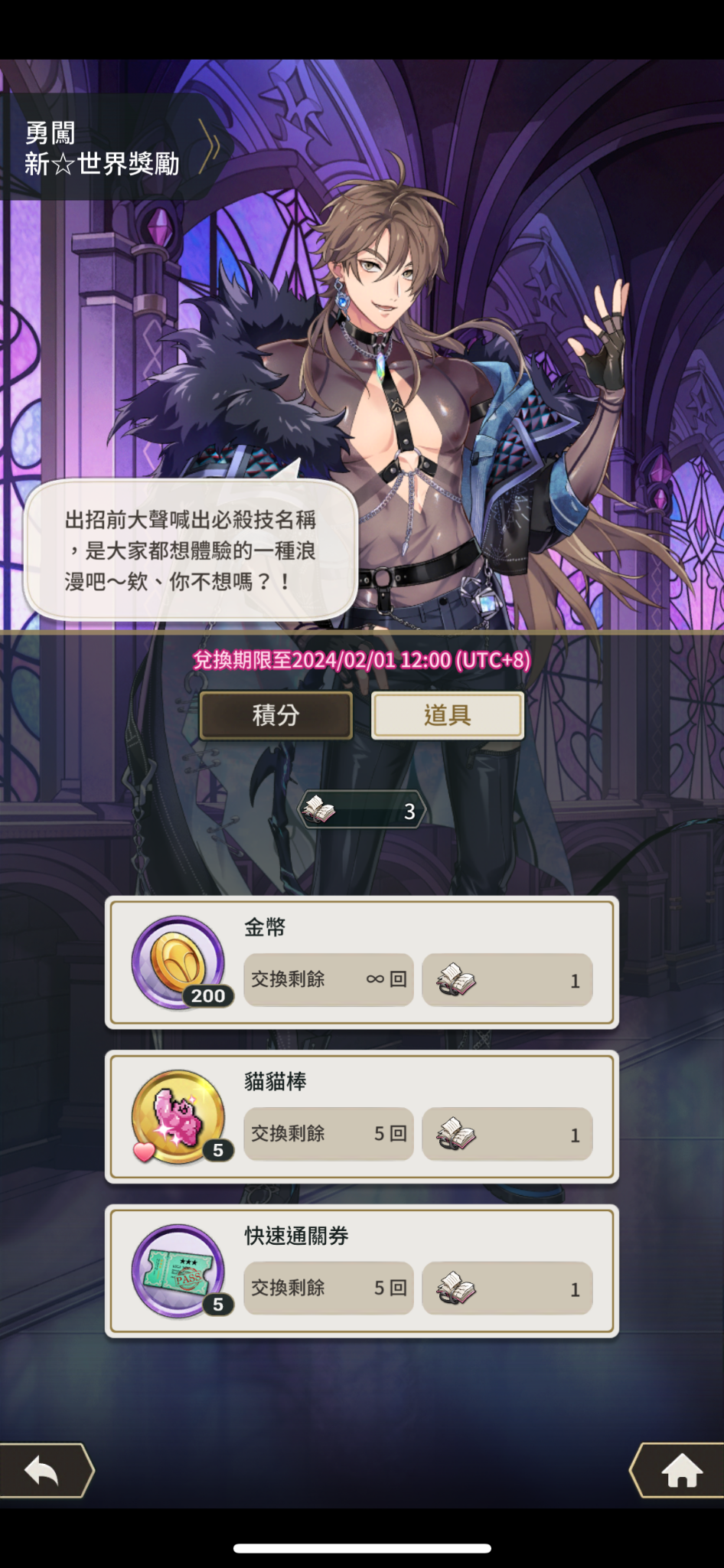This screenshot has width=724, height=1568.
Task: Tap the 交換剩餘 5 回 field for 貓貓棒
Action: tap(329, 1133)
